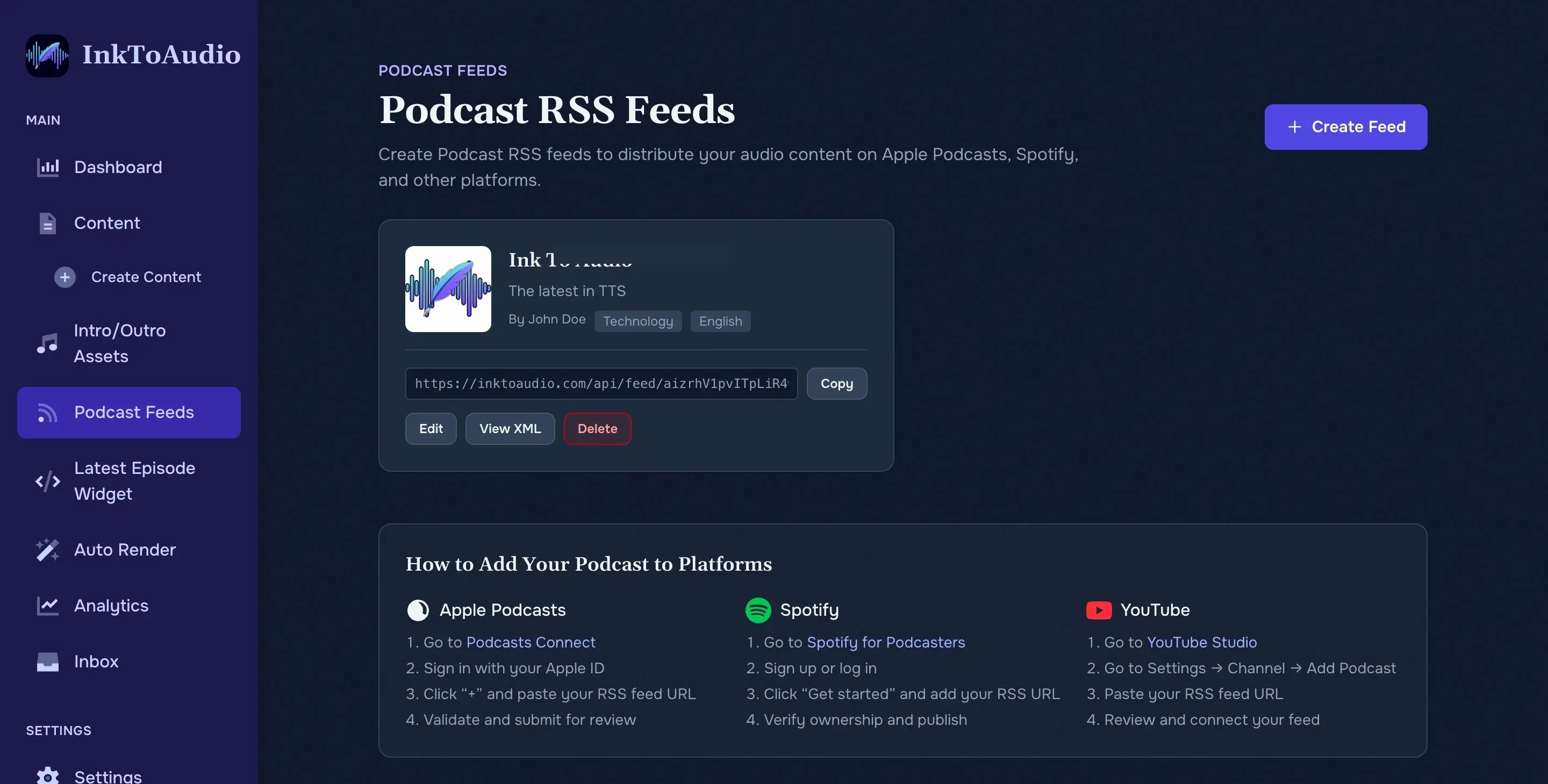Image resolution: width=1548 pixels, height=784 pixels.
Task: Click the feed URL field
Action: 601,383
